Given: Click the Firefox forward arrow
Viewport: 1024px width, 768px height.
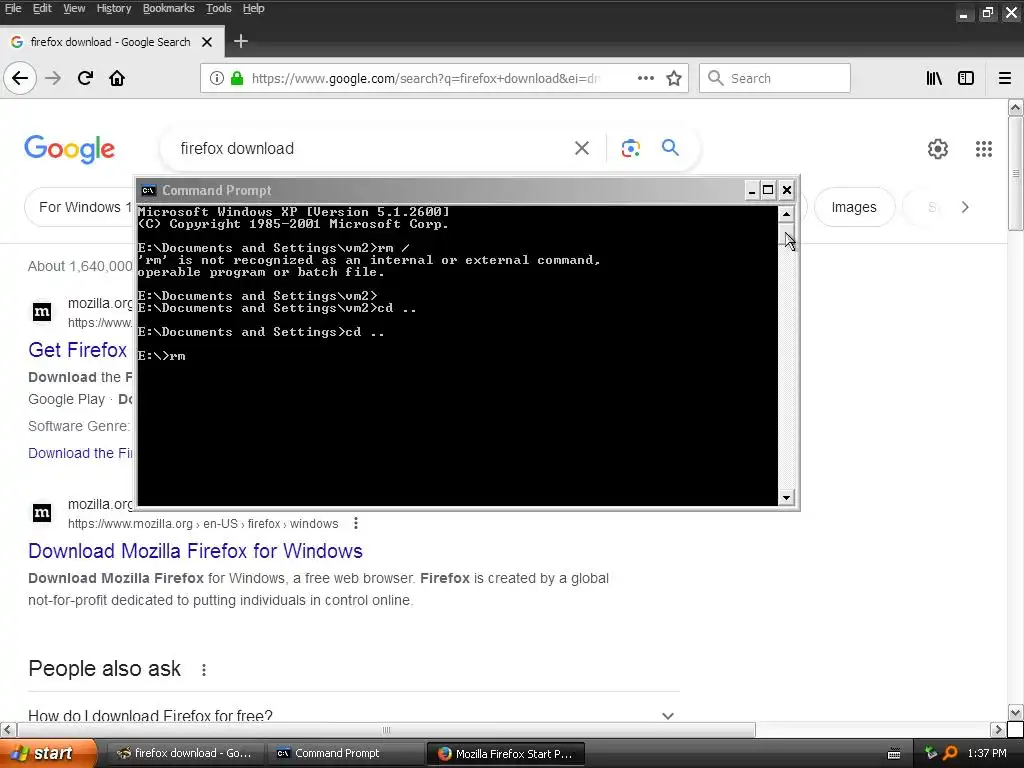Looking at the screenshot, I should [53, 78].
